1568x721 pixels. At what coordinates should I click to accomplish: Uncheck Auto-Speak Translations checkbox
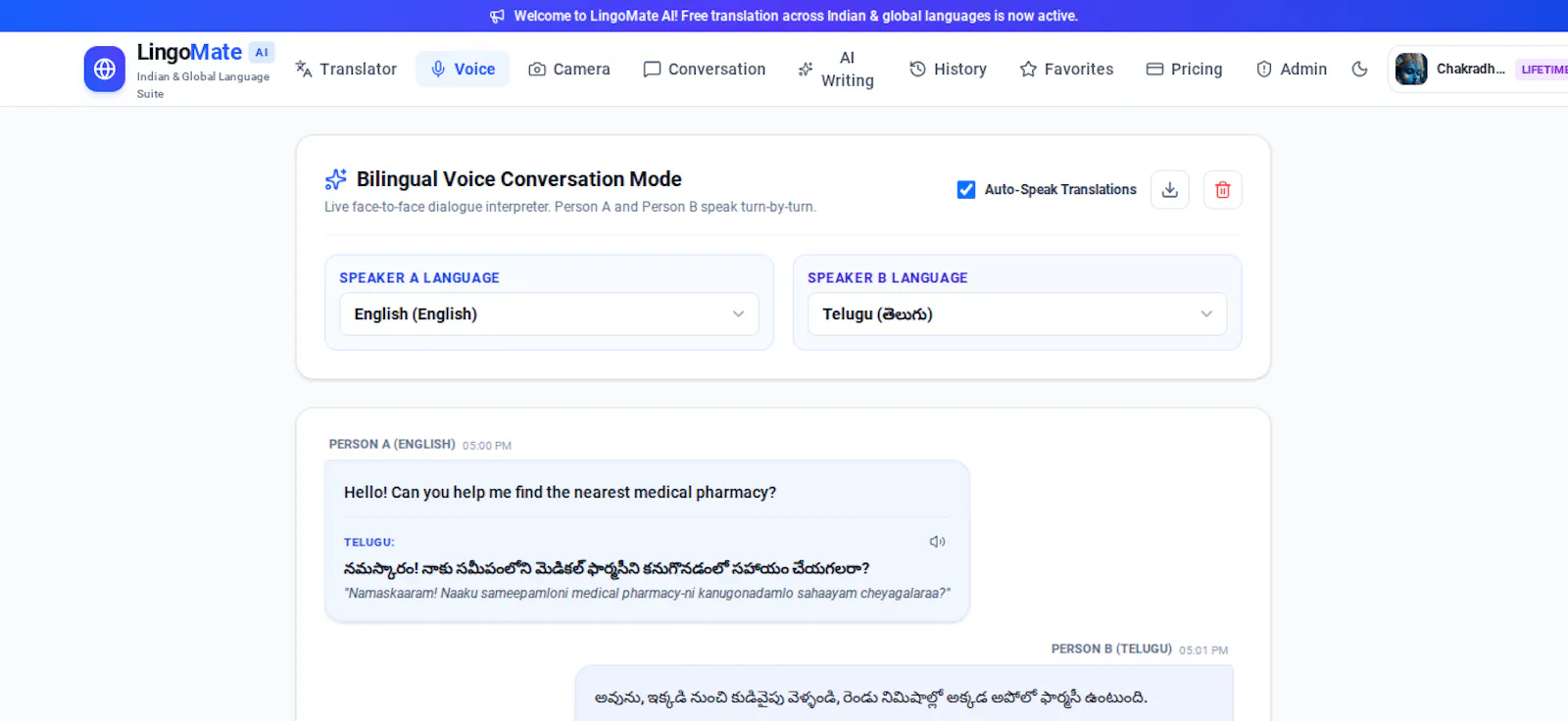point(966,189)
